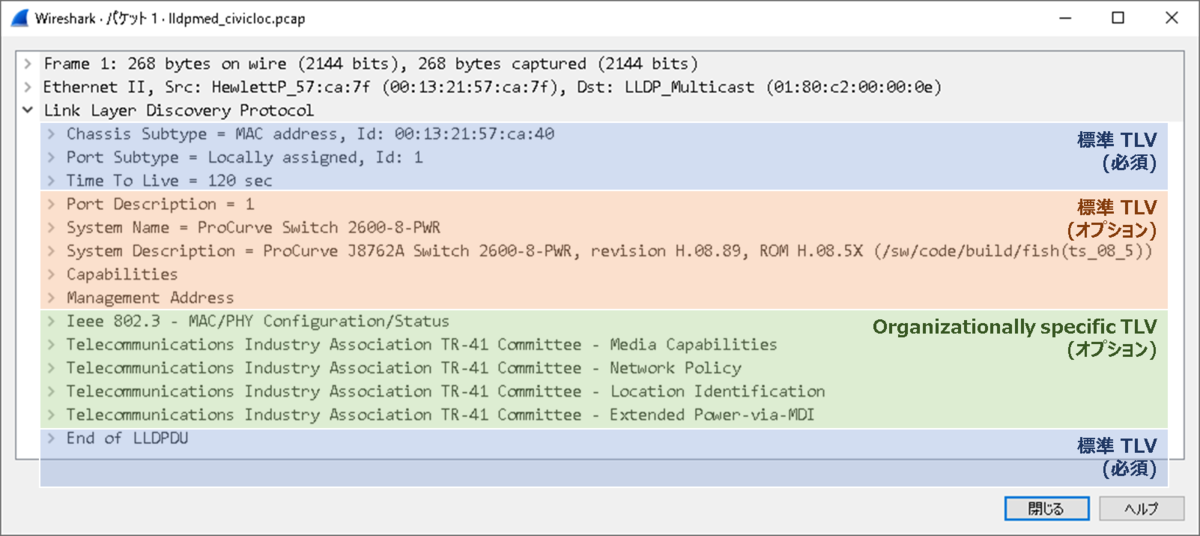Screen dimensions: 1200x536
Task: Select the Management Address row text
Action: [150, 298]
